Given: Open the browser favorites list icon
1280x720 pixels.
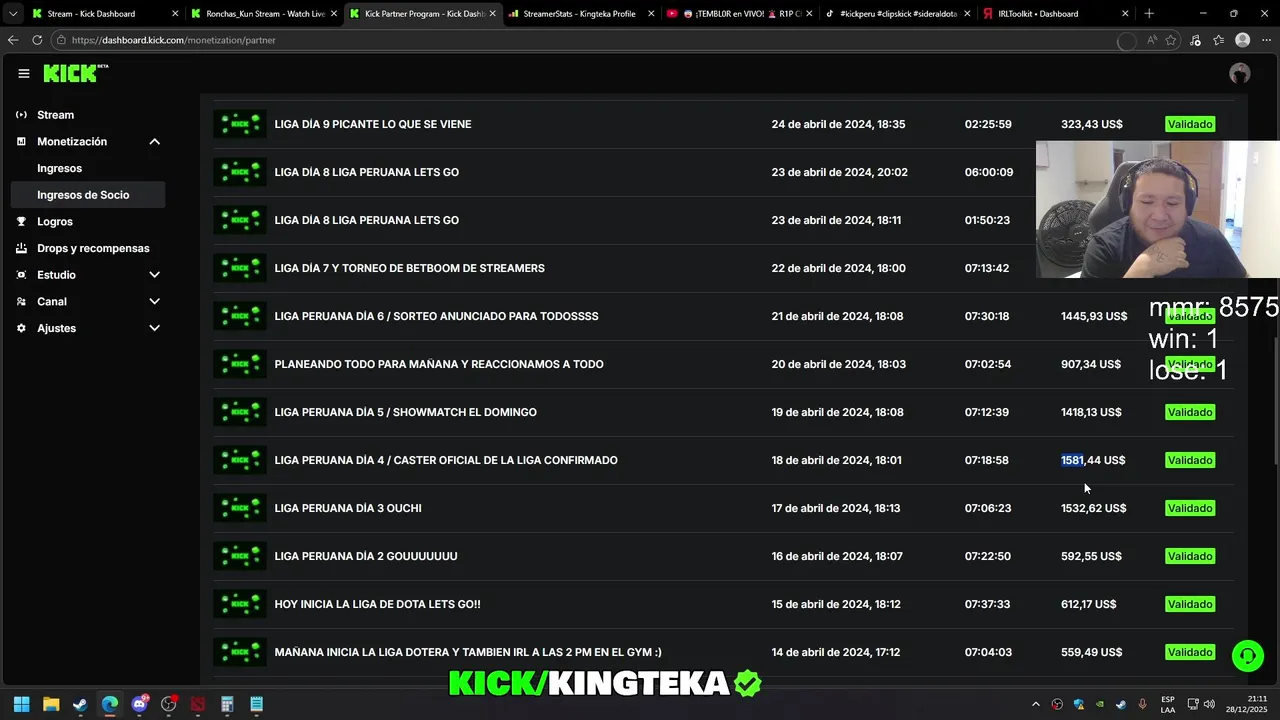Looking at the screenshot, I should tap(1218, 40).
